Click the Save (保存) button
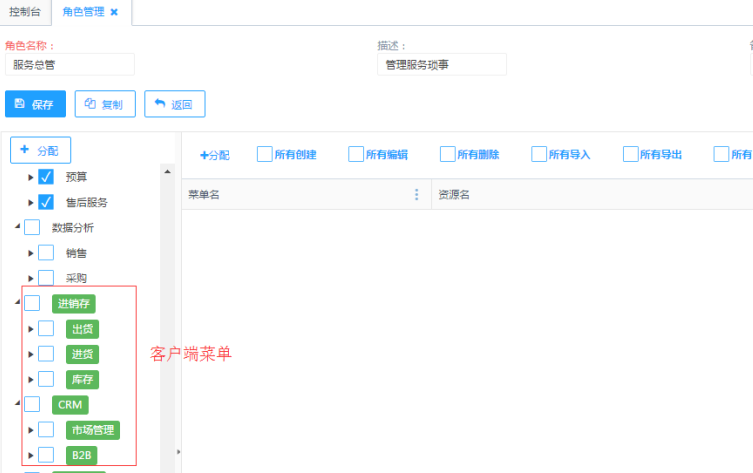 tap(35, 104)
